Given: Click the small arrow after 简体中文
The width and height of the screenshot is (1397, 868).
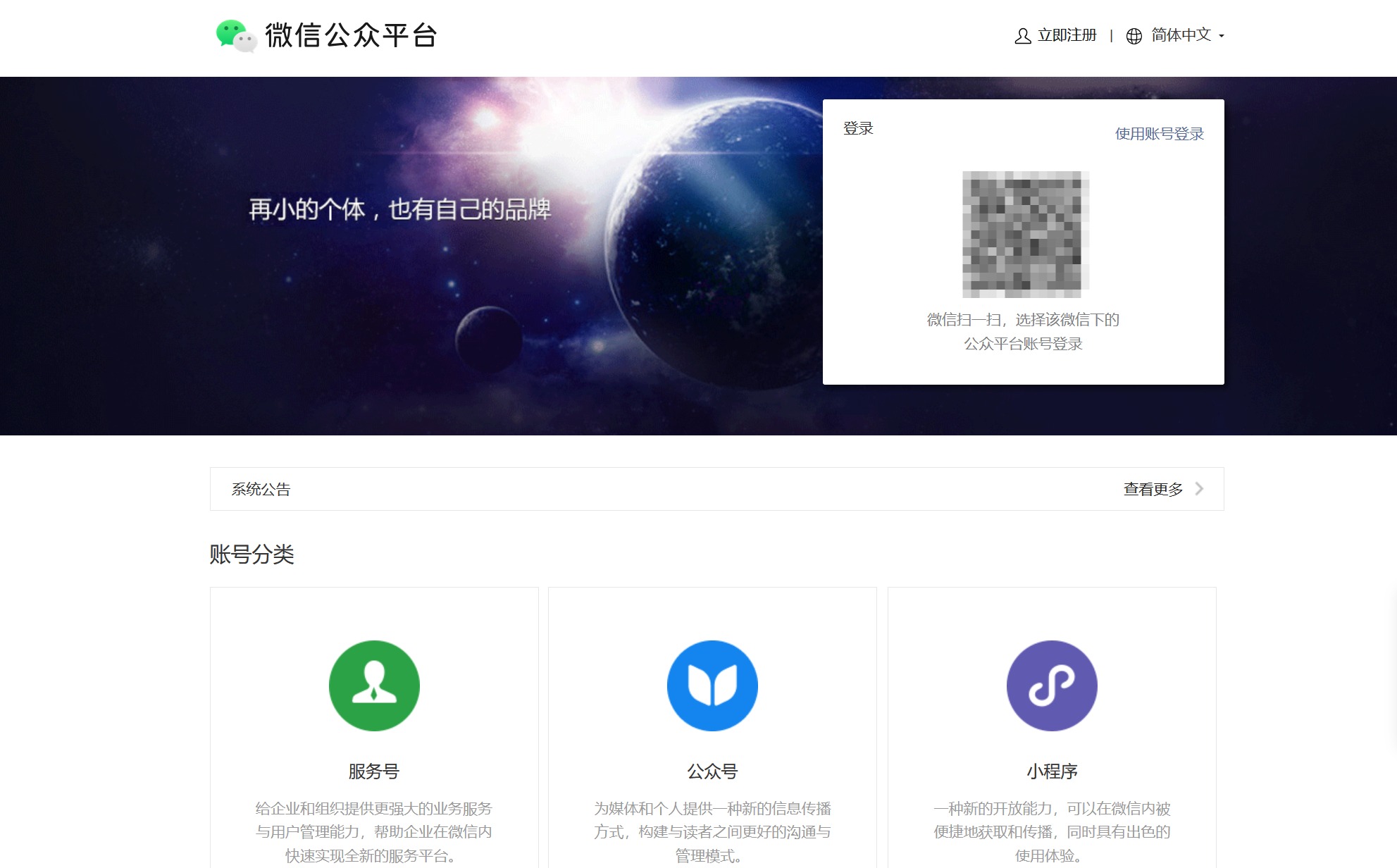Looking at the screenshot, I should 1222,36.
